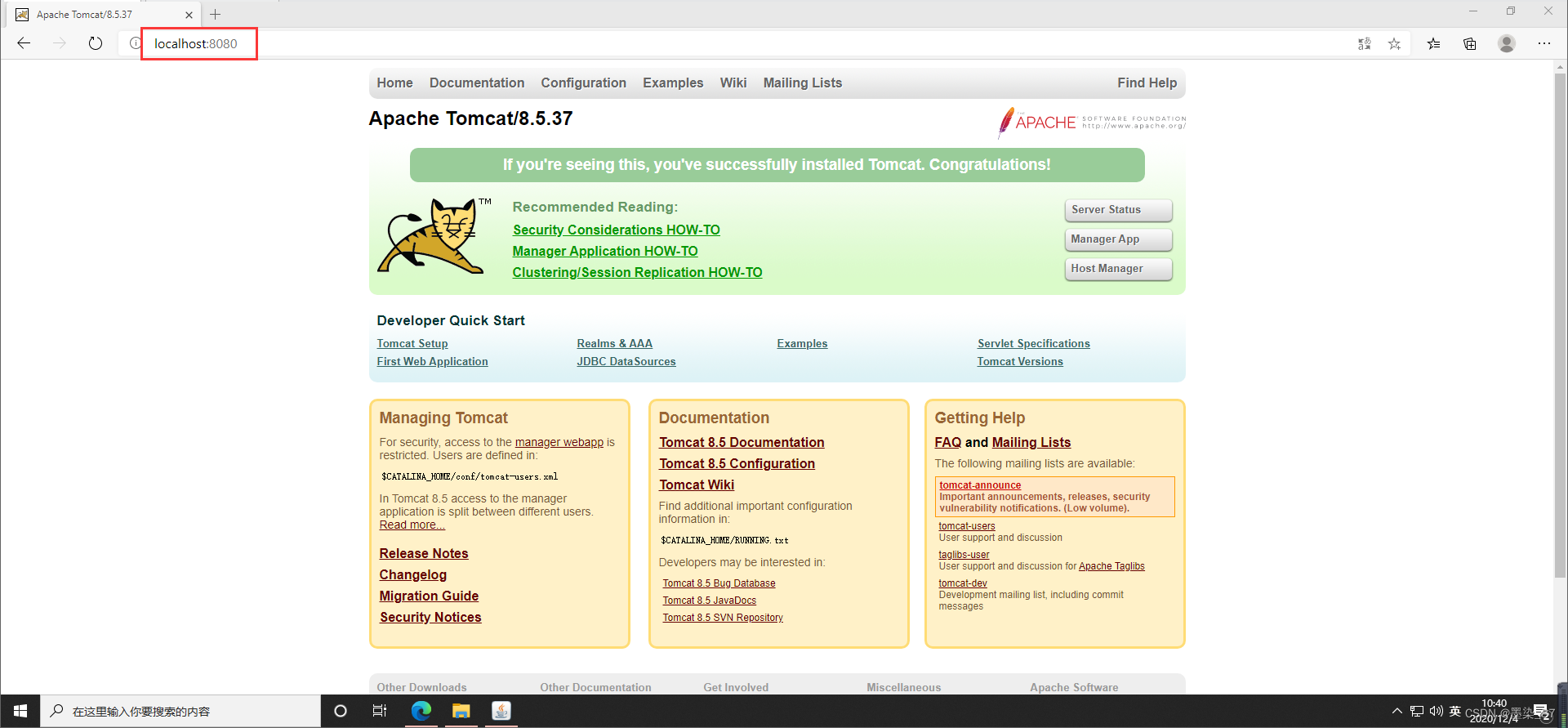Open the volume icon in the tray
This screenshot has height=728, width=1568.
click(x=1437, y=711)
